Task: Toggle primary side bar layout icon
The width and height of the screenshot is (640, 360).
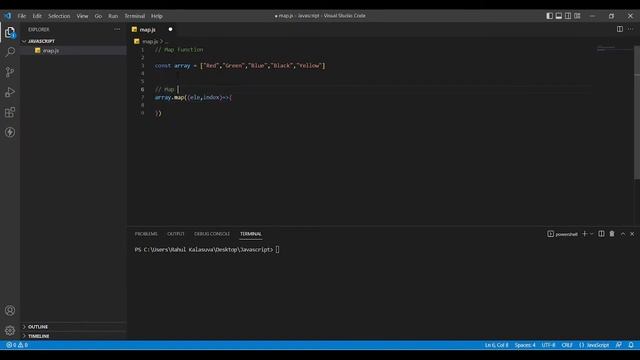Action: click(x=550, y=16)
